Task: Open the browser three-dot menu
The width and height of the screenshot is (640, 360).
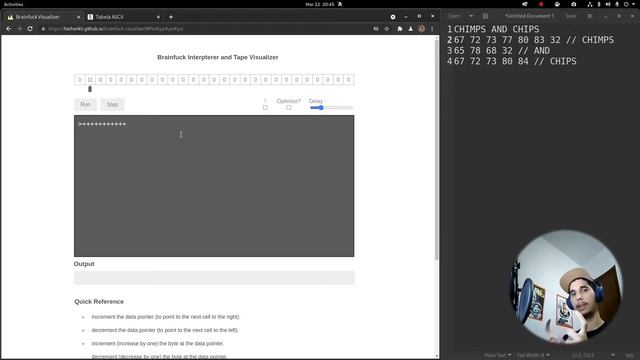Action: [x=432, y=29]
